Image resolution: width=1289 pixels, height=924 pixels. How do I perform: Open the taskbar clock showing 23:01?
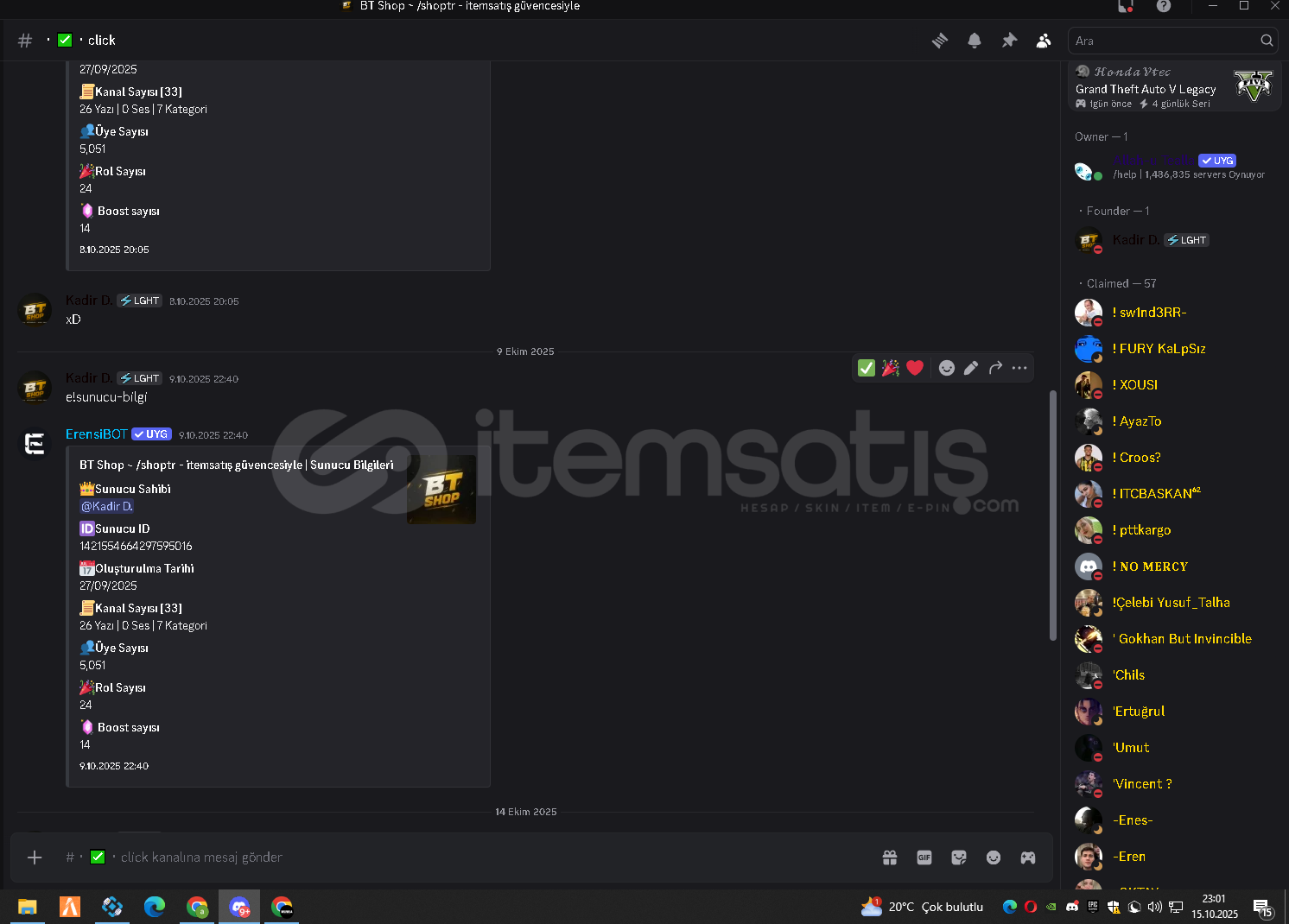pos(1215,907)
